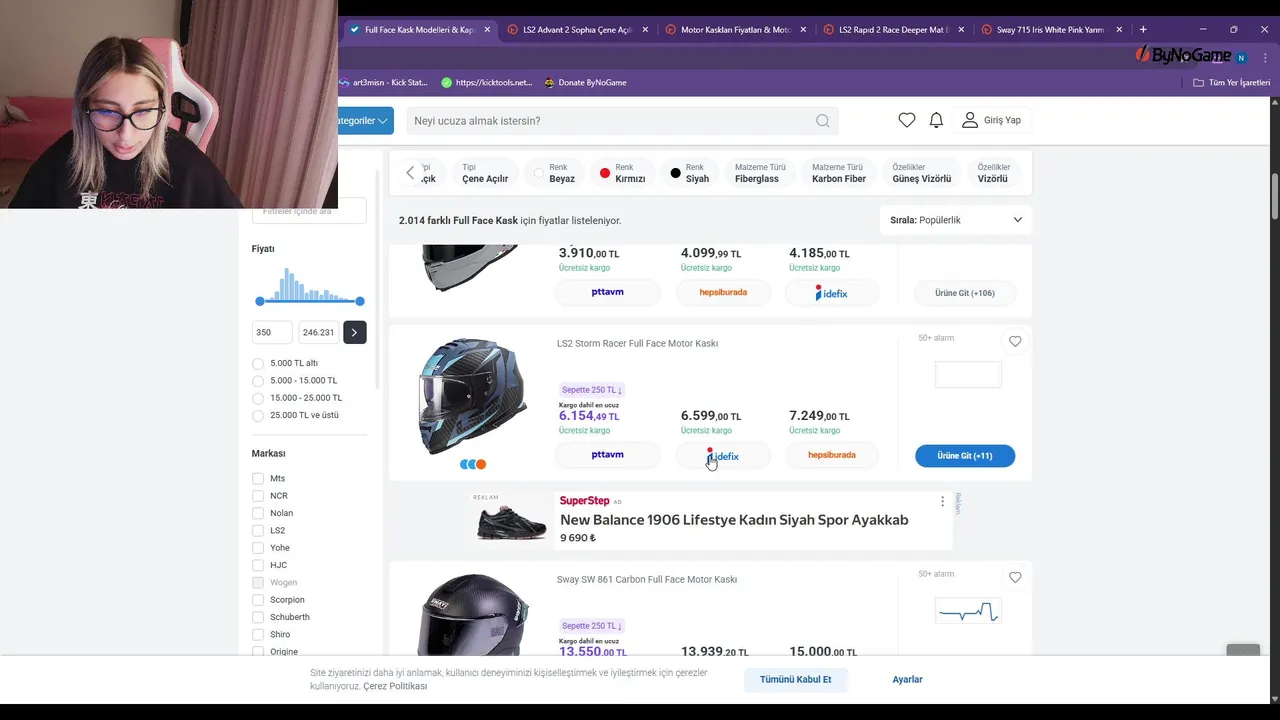Click the Ürüne Git (+106) button
The height and width of the screenshot is (720, 1280).
coord(965,293)
